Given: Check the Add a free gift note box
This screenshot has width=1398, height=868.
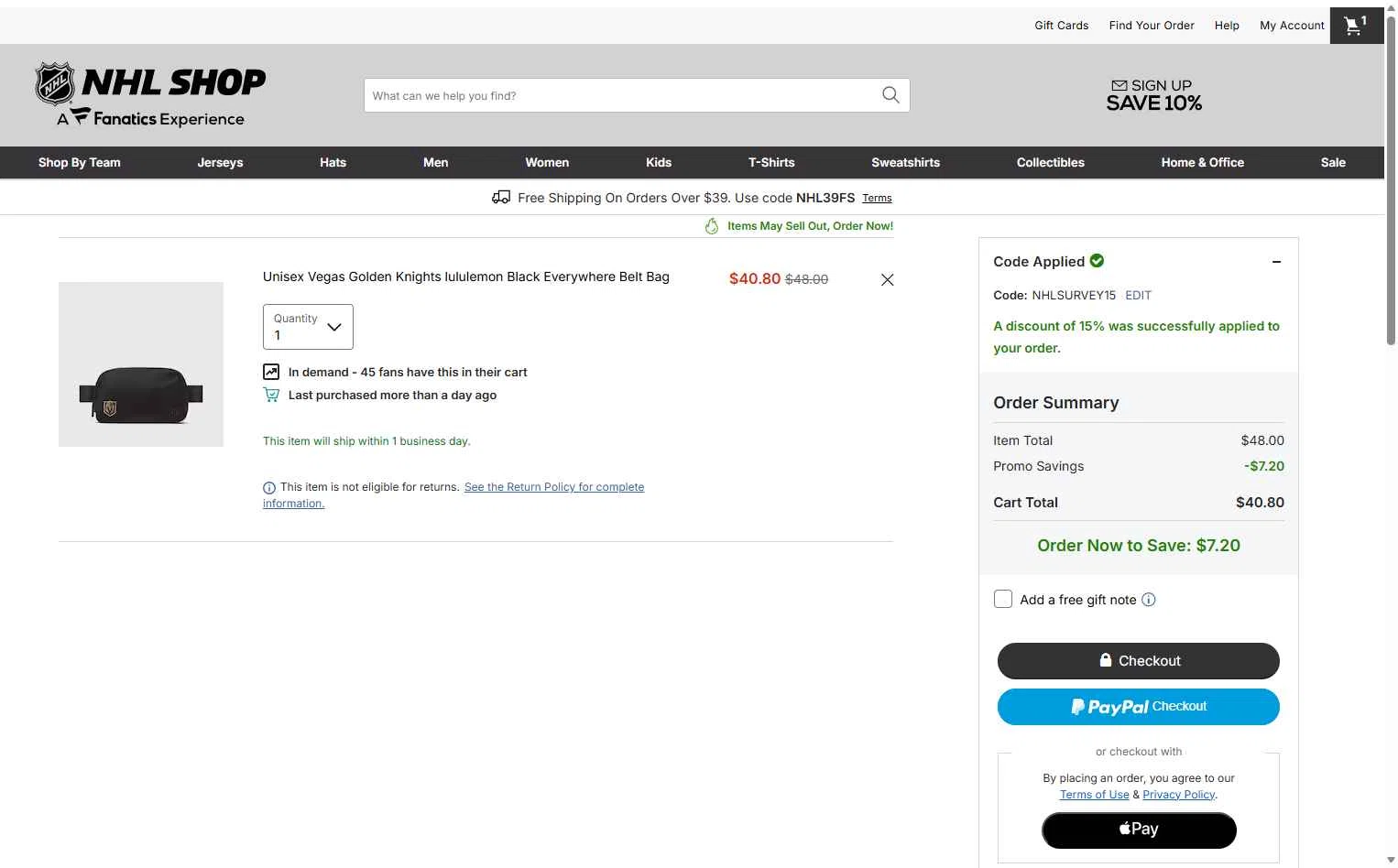Looking at the screenshot, I should pyautogui.click(x=1003, y=599).
